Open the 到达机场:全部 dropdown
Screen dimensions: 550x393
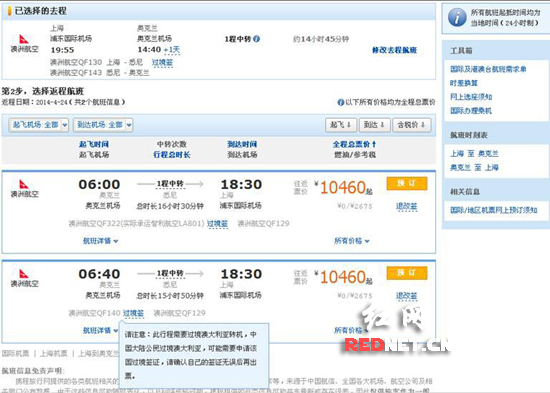click(x=103, y=125)
